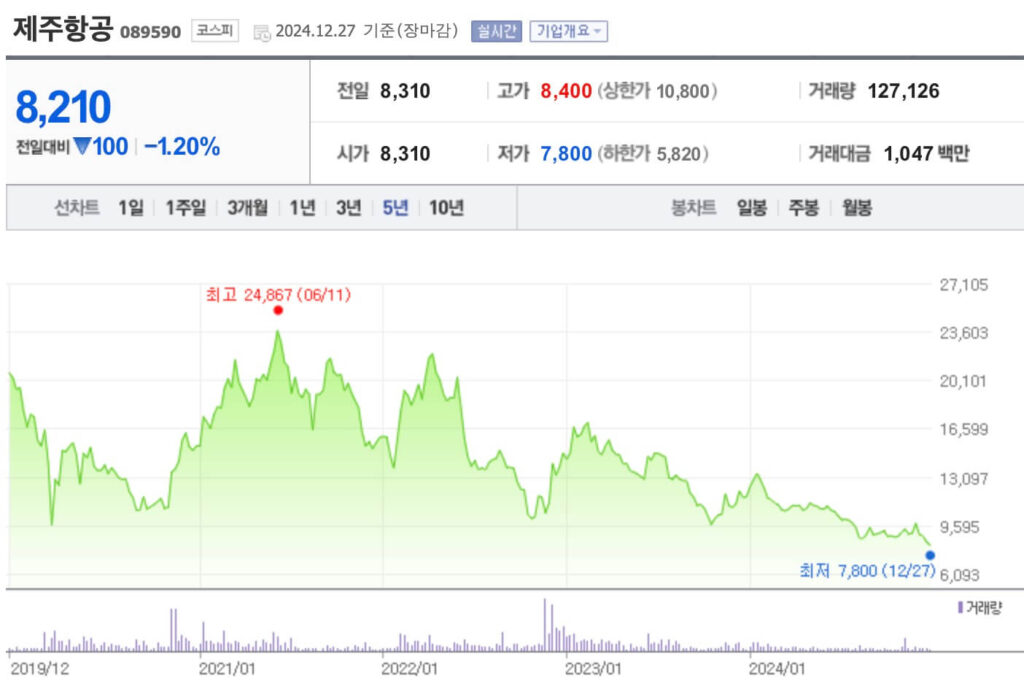Click the 거래대금 value 1,047 백만

click(x=926, y=153)
